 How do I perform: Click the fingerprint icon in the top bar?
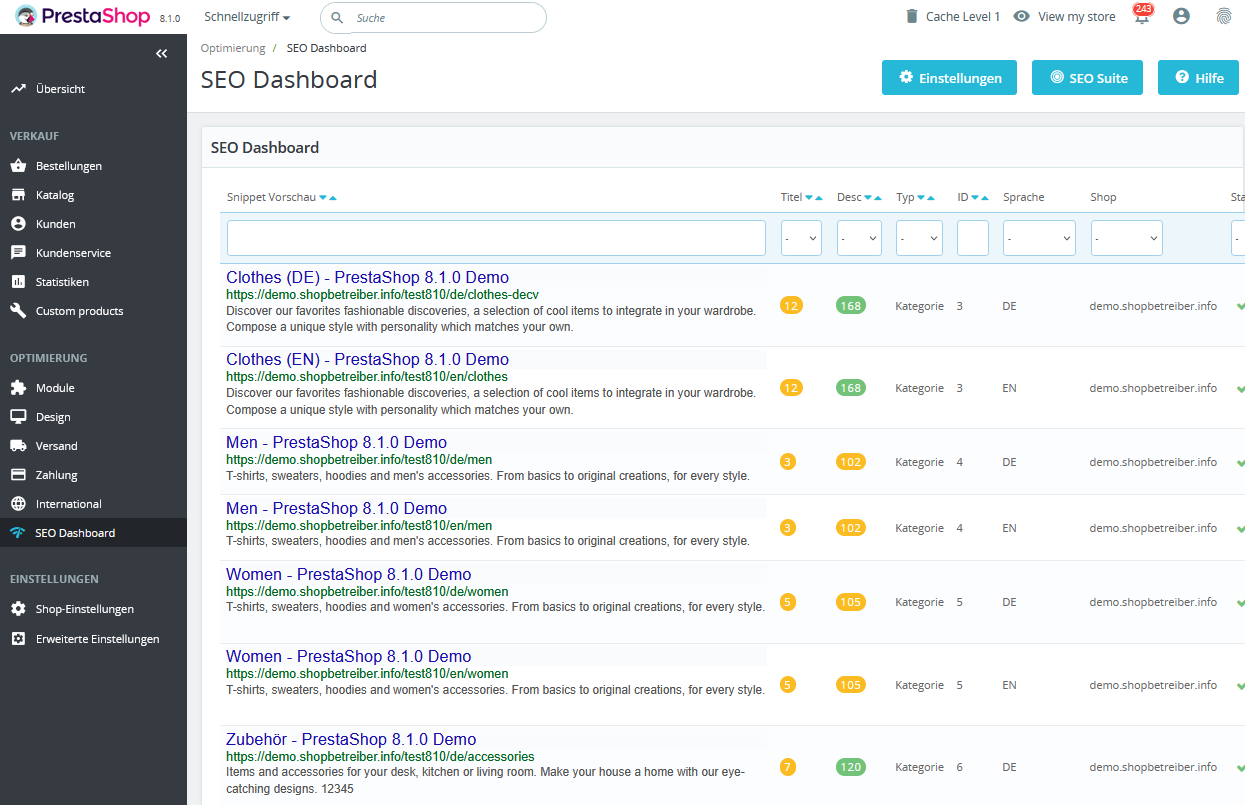pos(1224,17)
